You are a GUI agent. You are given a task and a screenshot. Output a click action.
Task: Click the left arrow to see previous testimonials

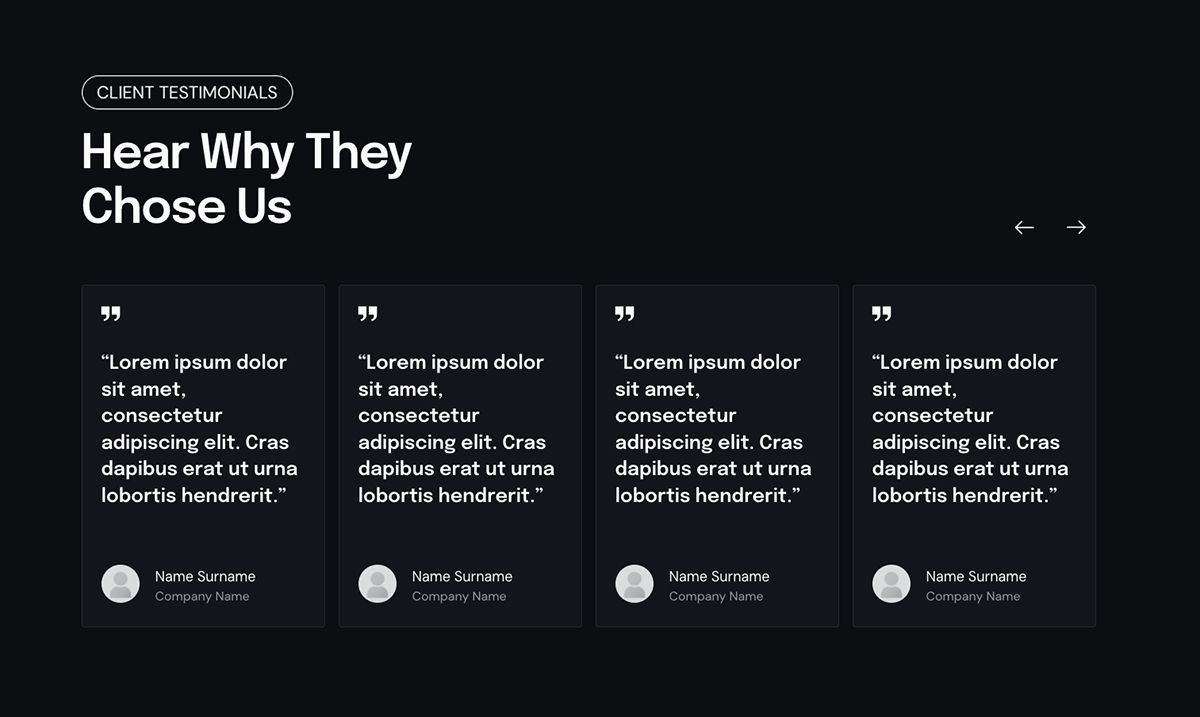click(1024, 228)
